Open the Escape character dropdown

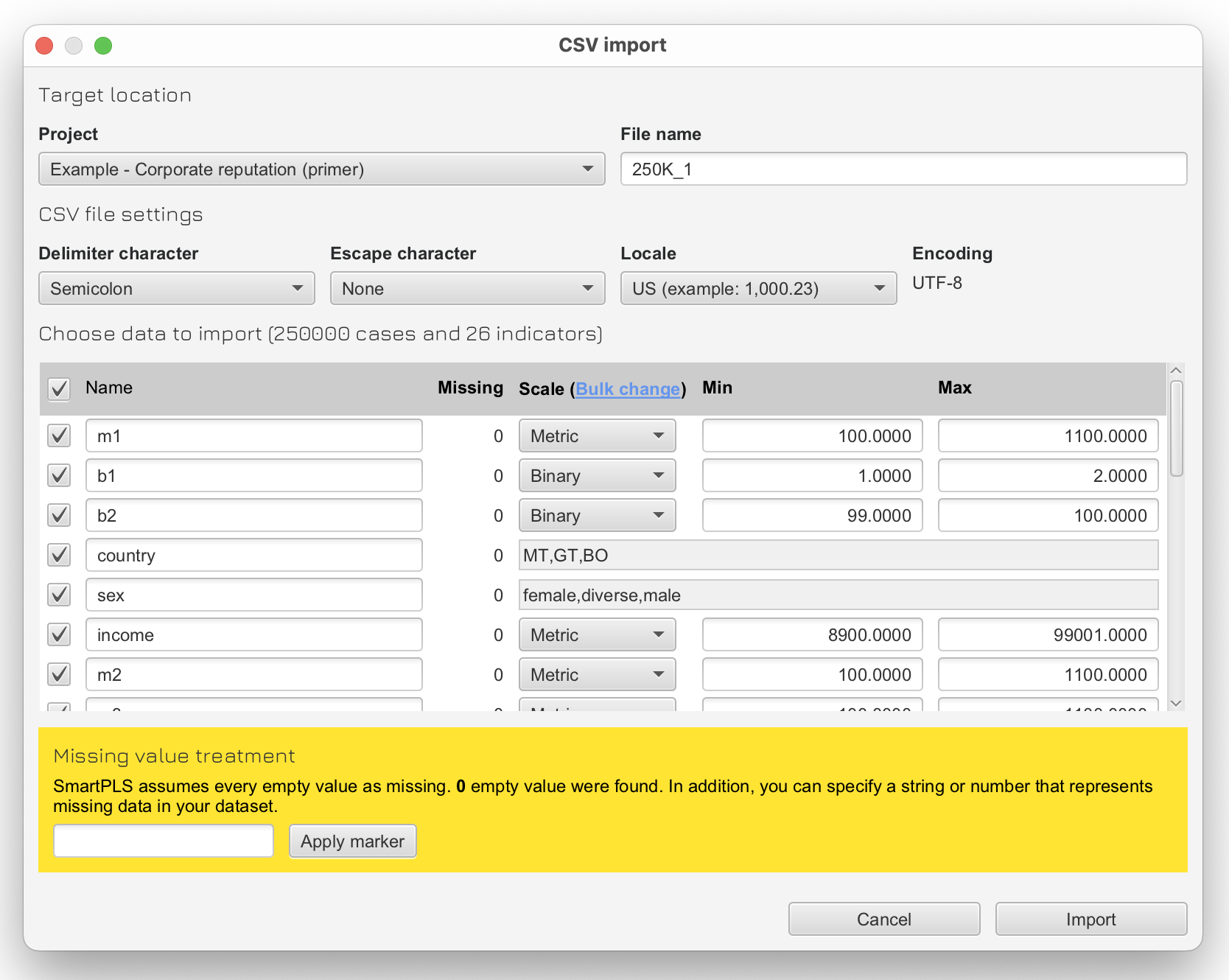pyautogui.click(x=467, y=289)
